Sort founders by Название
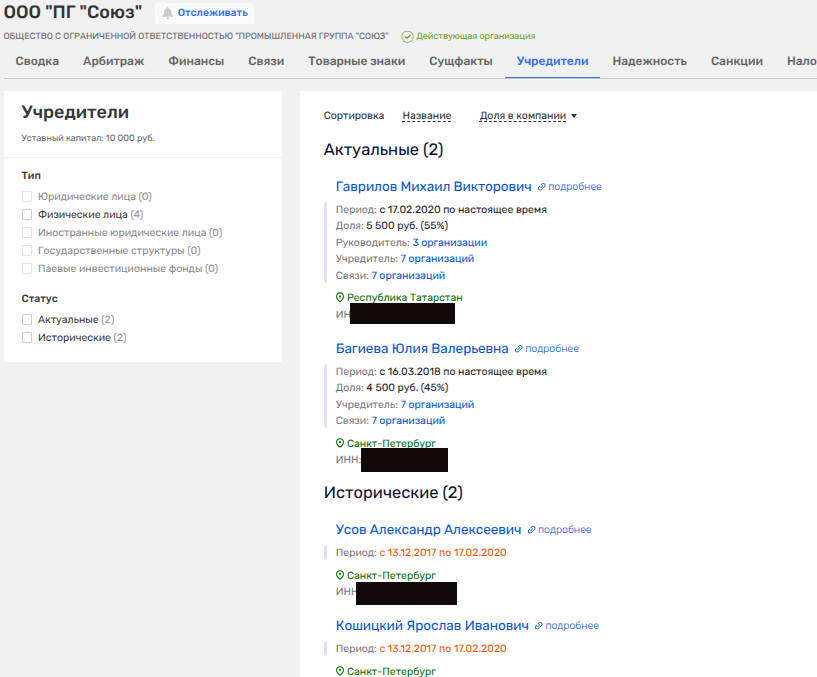 [426, 116]
